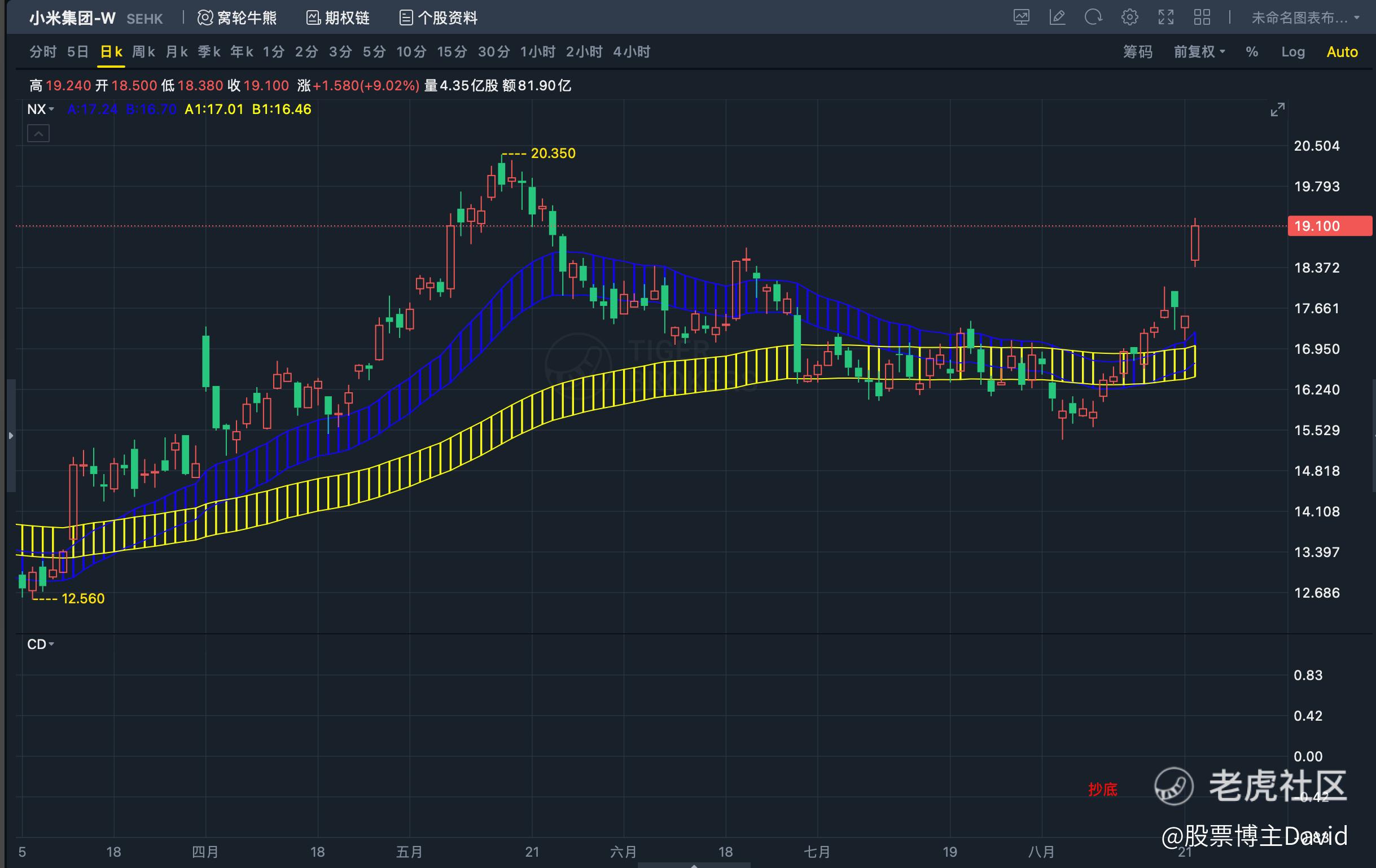Click the red 抄底 signal label
Viewport: 1376px width, 868px height.
coord(1102,789)
